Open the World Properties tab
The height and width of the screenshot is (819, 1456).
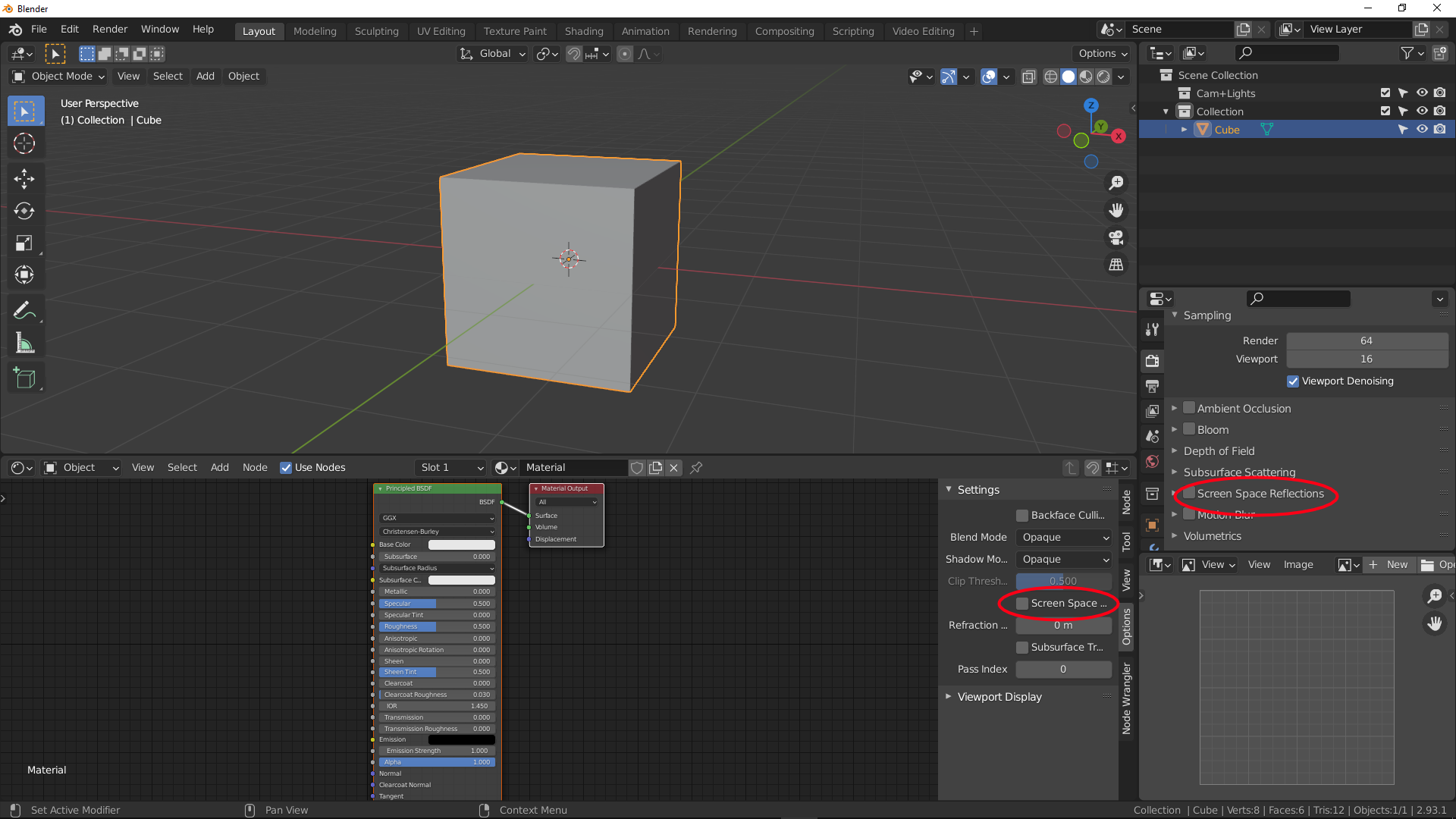1152,461
